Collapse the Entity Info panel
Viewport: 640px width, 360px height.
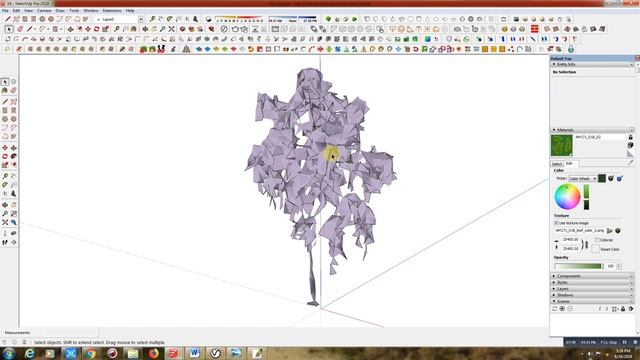point(554,64)
